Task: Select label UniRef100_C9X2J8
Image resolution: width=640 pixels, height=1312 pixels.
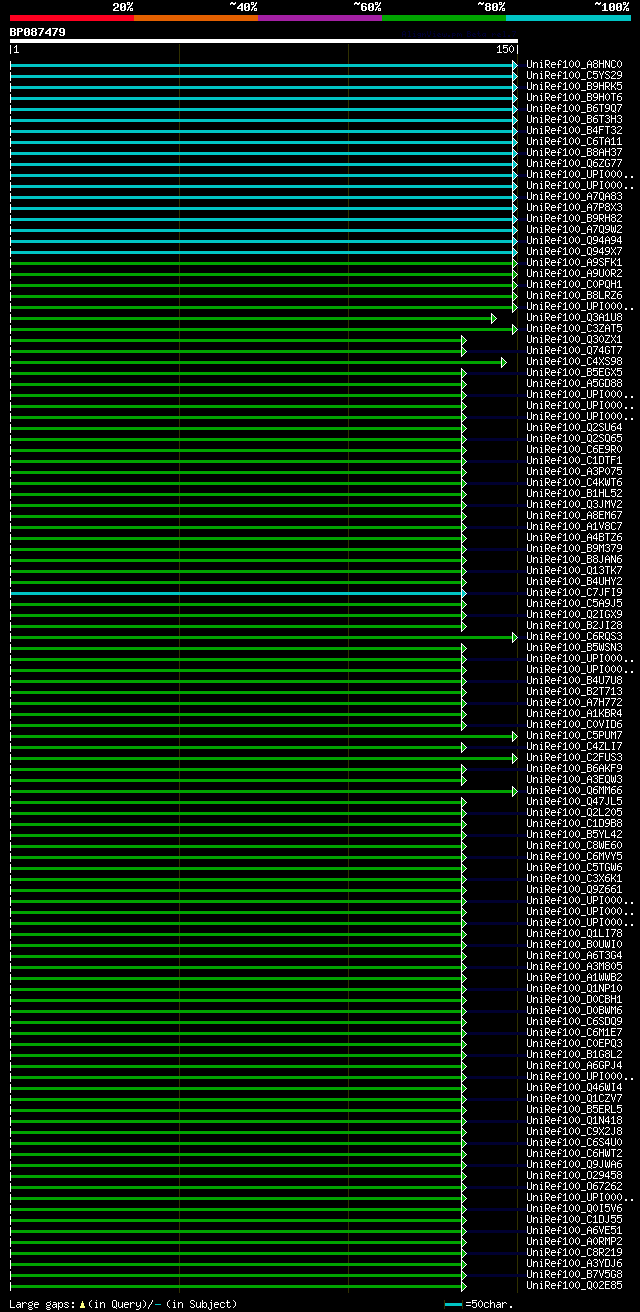Action: (574, 1131)
